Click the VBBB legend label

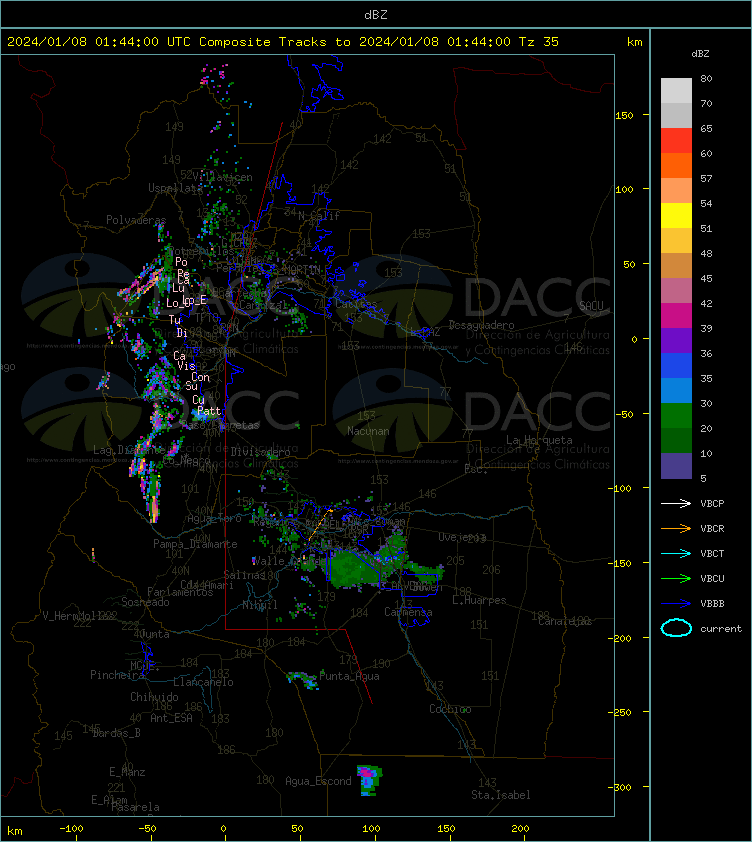click(712, 604)
